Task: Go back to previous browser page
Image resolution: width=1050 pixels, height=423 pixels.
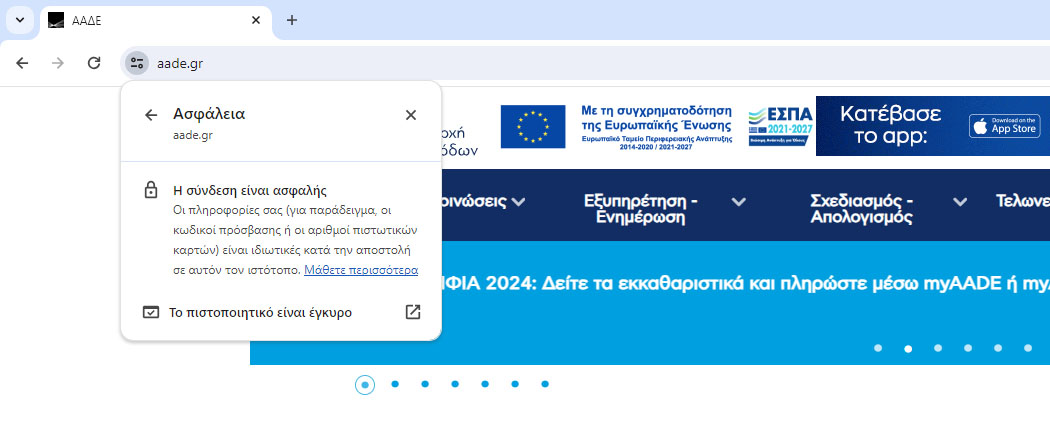Action: (22, 63)
